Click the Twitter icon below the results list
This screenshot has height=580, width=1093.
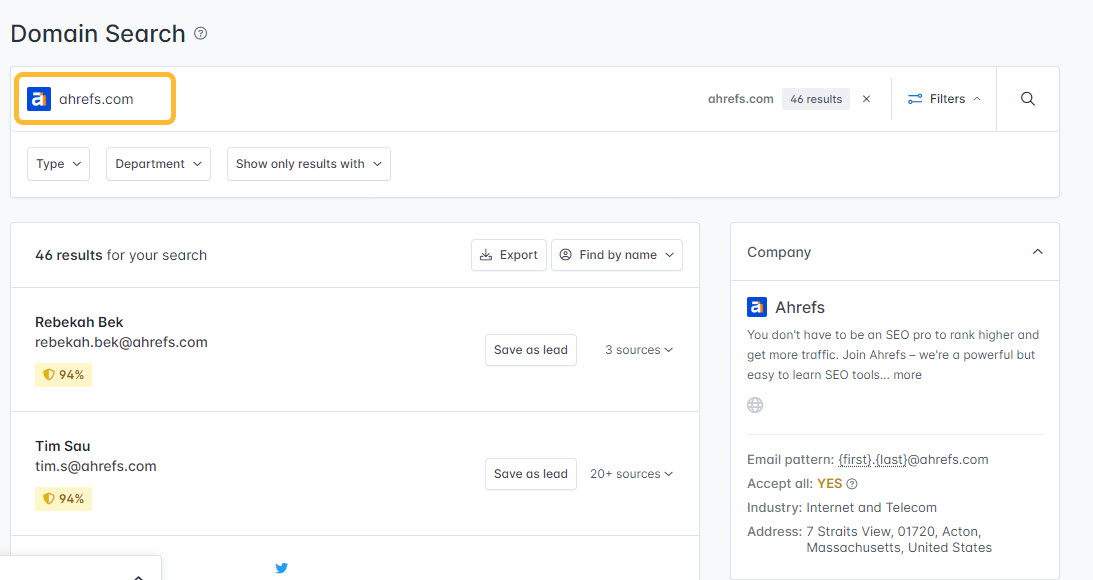tap(281, 567)
